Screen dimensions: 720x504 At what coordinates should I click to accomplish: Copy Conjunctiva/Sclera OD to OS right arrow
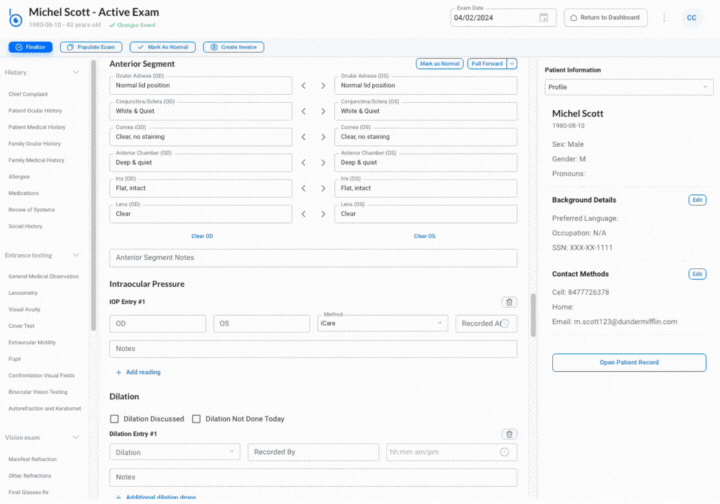click(323, 112)
